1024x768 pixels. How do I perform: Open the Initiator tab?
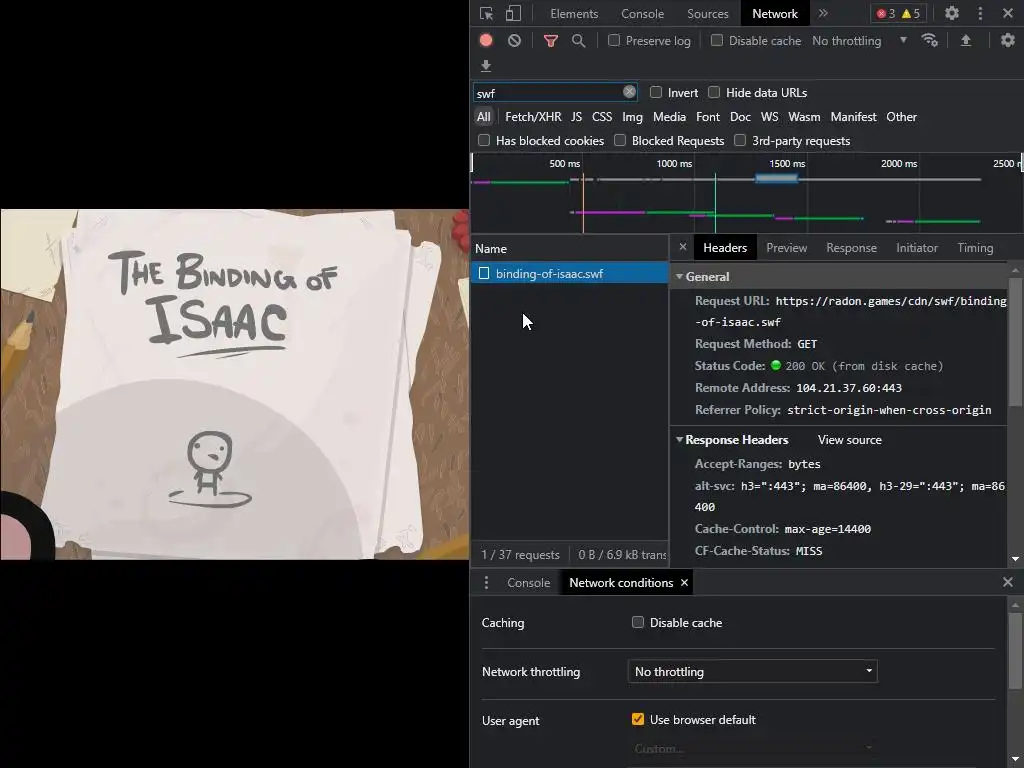tap(917, 248)
